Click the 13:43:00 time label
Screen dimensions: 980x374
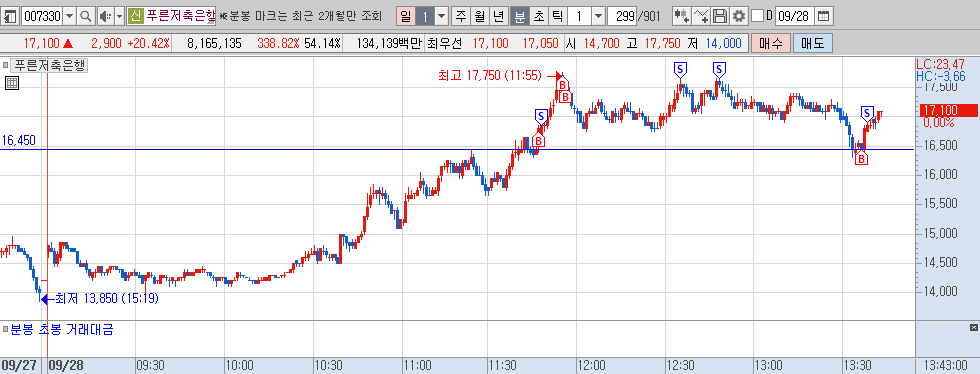[947, 365]
